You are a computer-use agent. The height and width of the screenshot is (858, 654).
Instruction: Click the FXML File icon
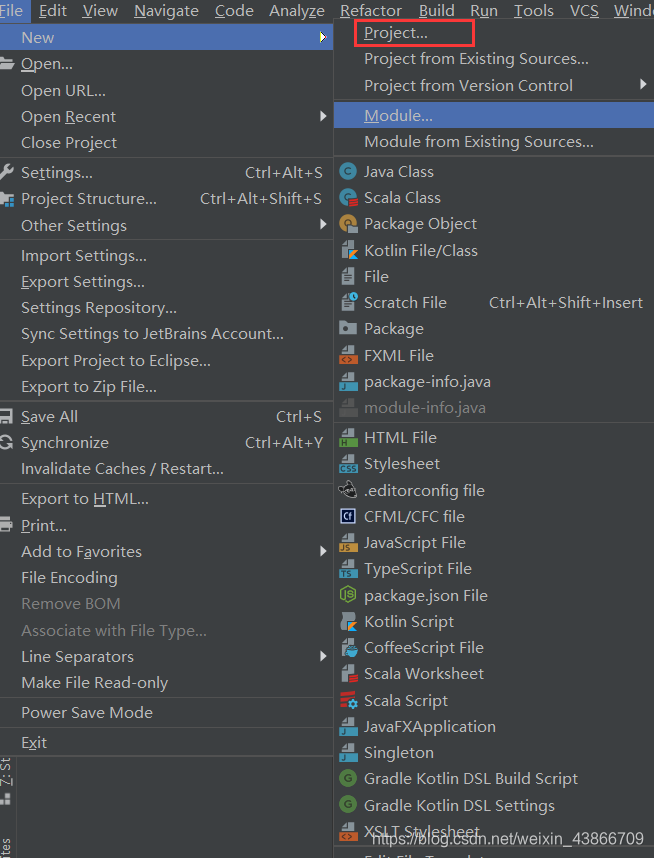pos(348,355)
